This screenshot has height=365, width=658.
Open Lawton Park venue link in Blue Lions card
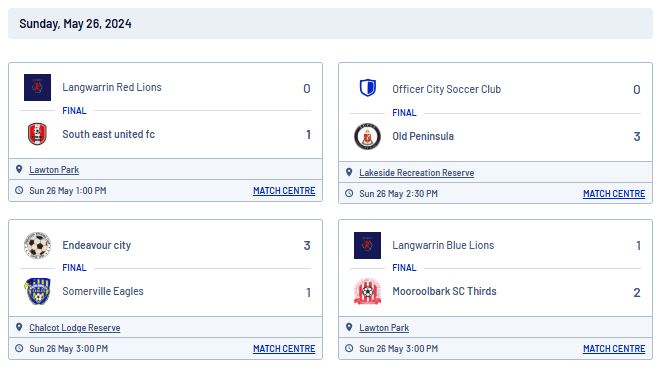pyautogui.click(x=384, y=328)
